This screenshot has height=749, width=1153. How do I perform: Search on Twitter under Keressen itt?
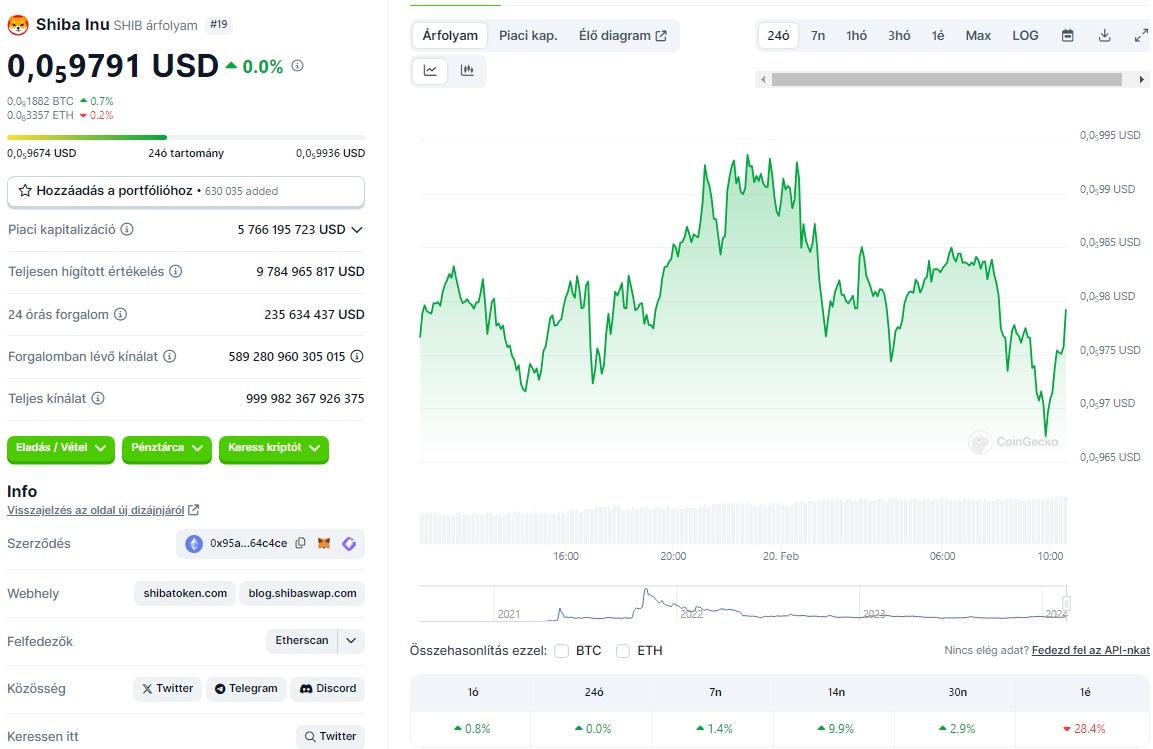click(x=330, y=737)
